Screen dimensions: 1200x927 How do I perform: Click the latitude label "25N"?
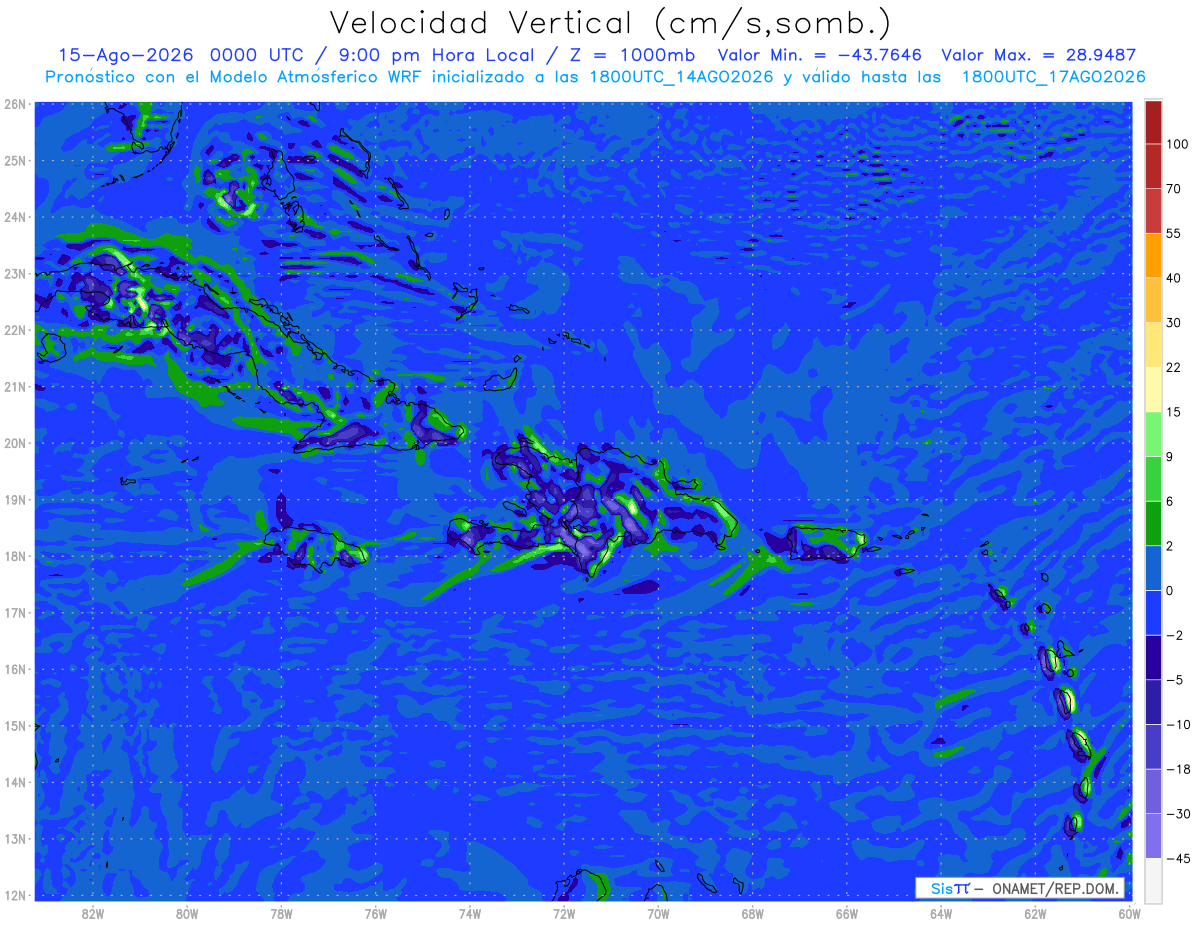(15, 160)
